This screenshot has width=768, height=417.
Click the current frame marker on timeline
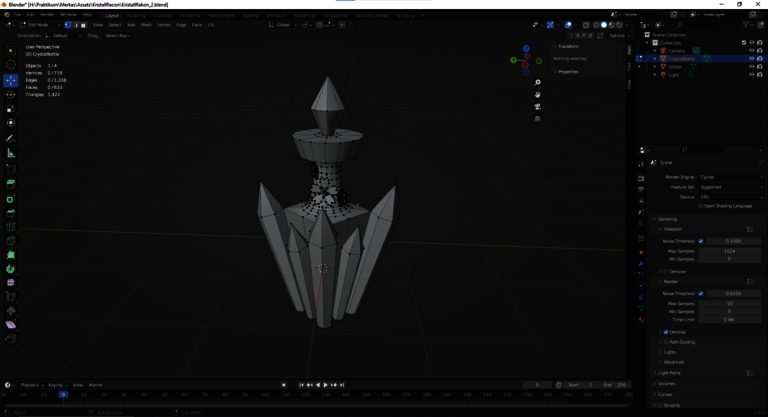click(x=63, y=394)
